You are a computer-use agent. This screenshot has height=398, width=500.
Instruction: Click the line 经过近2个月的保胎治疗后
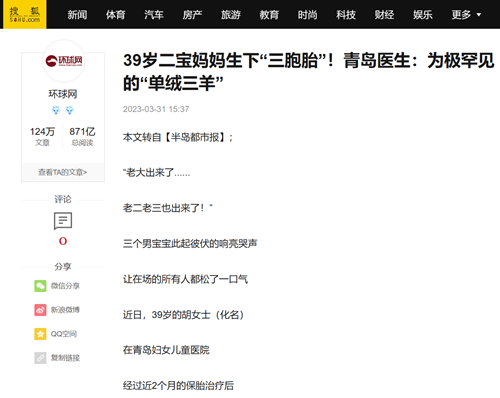[178, 386]
